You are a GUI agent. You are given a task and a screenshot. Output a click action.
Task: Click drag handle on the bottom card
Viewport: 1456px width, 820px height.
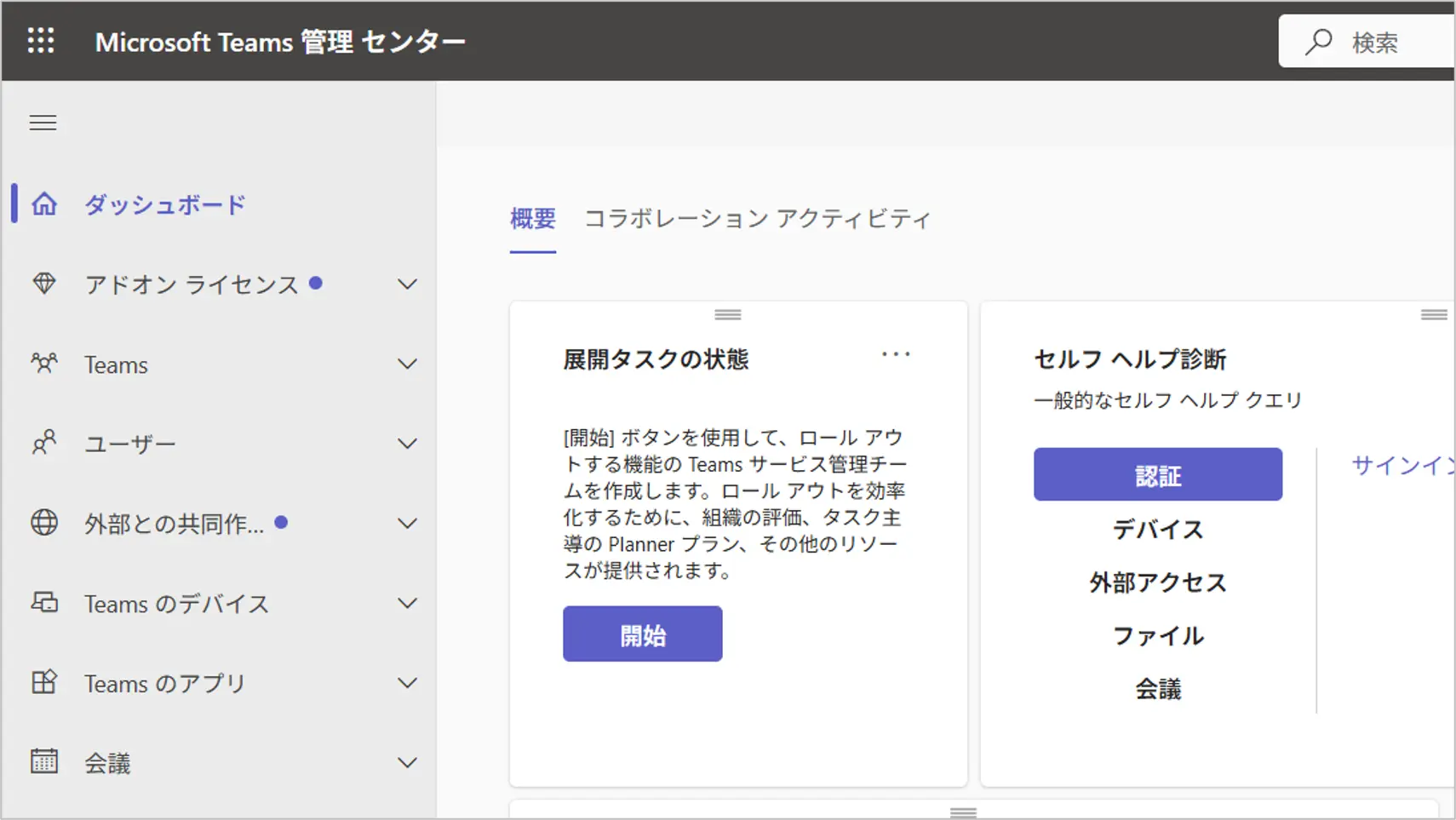[963, 812]
